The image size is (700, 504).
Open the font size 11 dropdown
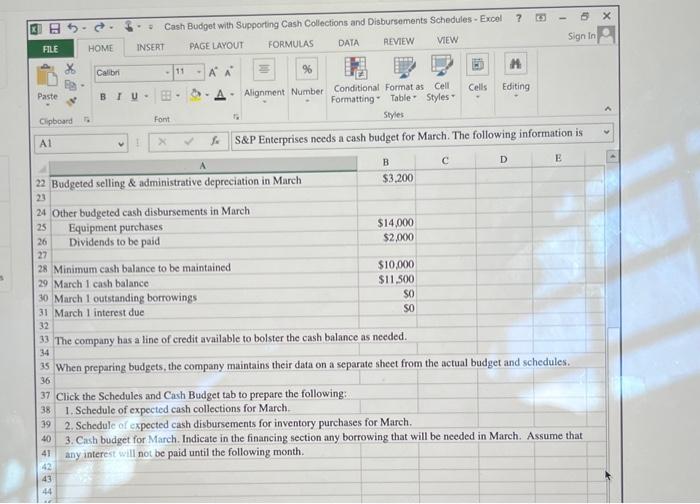tap(199, 71)
